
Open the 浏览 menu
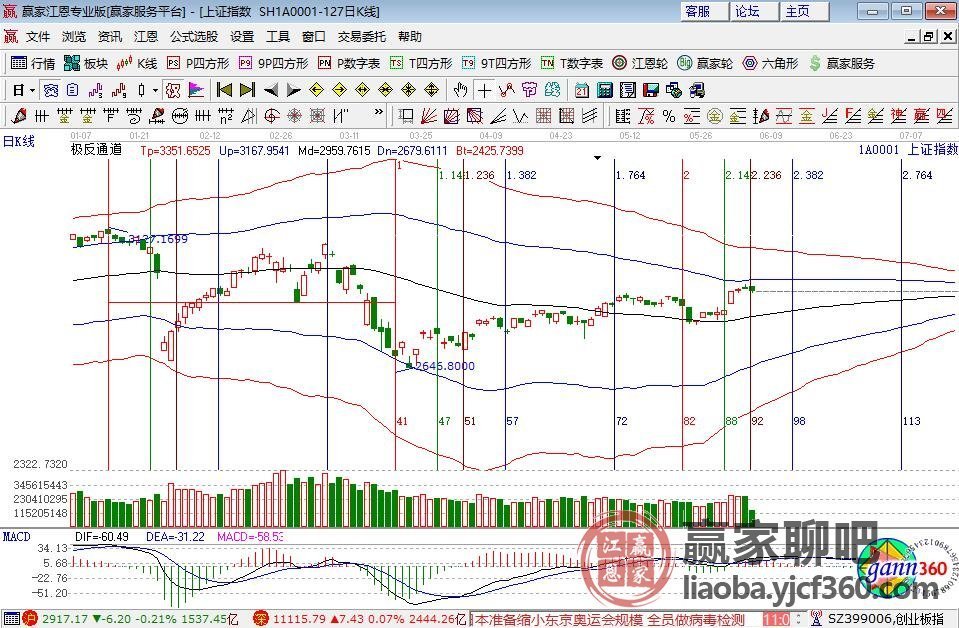coord(74,37)
